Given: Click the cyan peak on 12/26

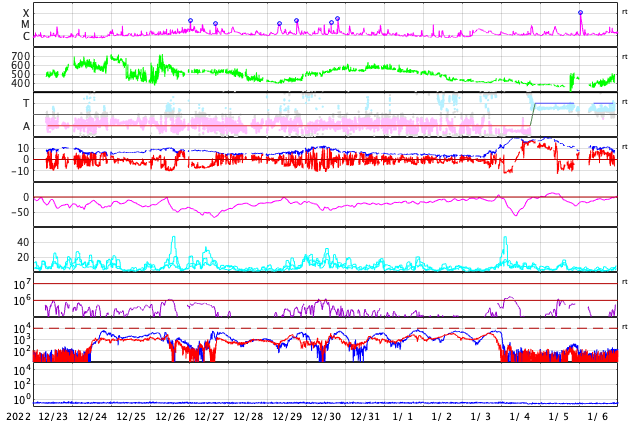Looking at the screenshot, I should tap(174, 238).
